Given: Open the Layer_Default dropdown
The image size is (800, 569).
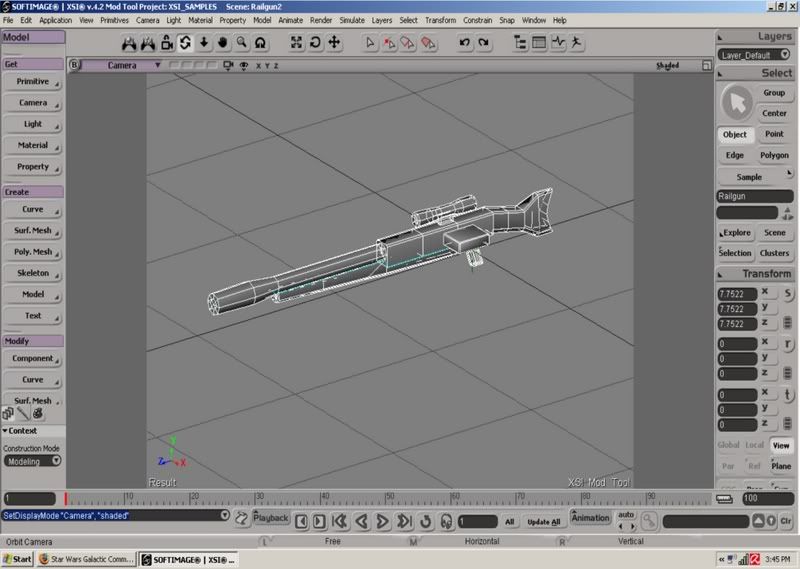Looking at the screenshot, I should 754,55.
